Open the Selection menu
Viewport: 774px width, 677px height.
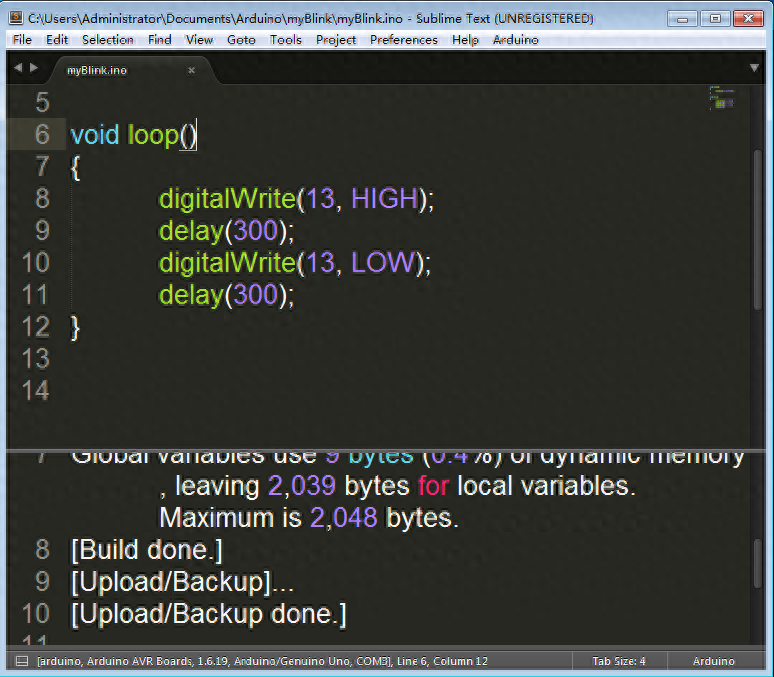tap(108, 40)
